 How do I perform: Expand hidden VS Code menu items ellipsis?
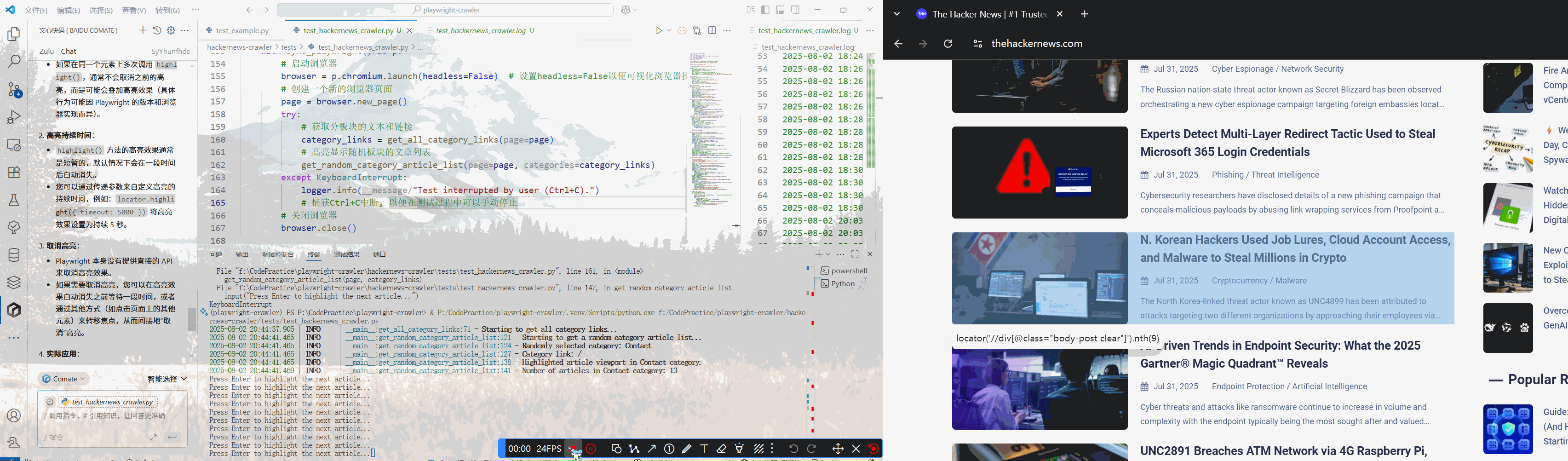(x=195, y=11)
